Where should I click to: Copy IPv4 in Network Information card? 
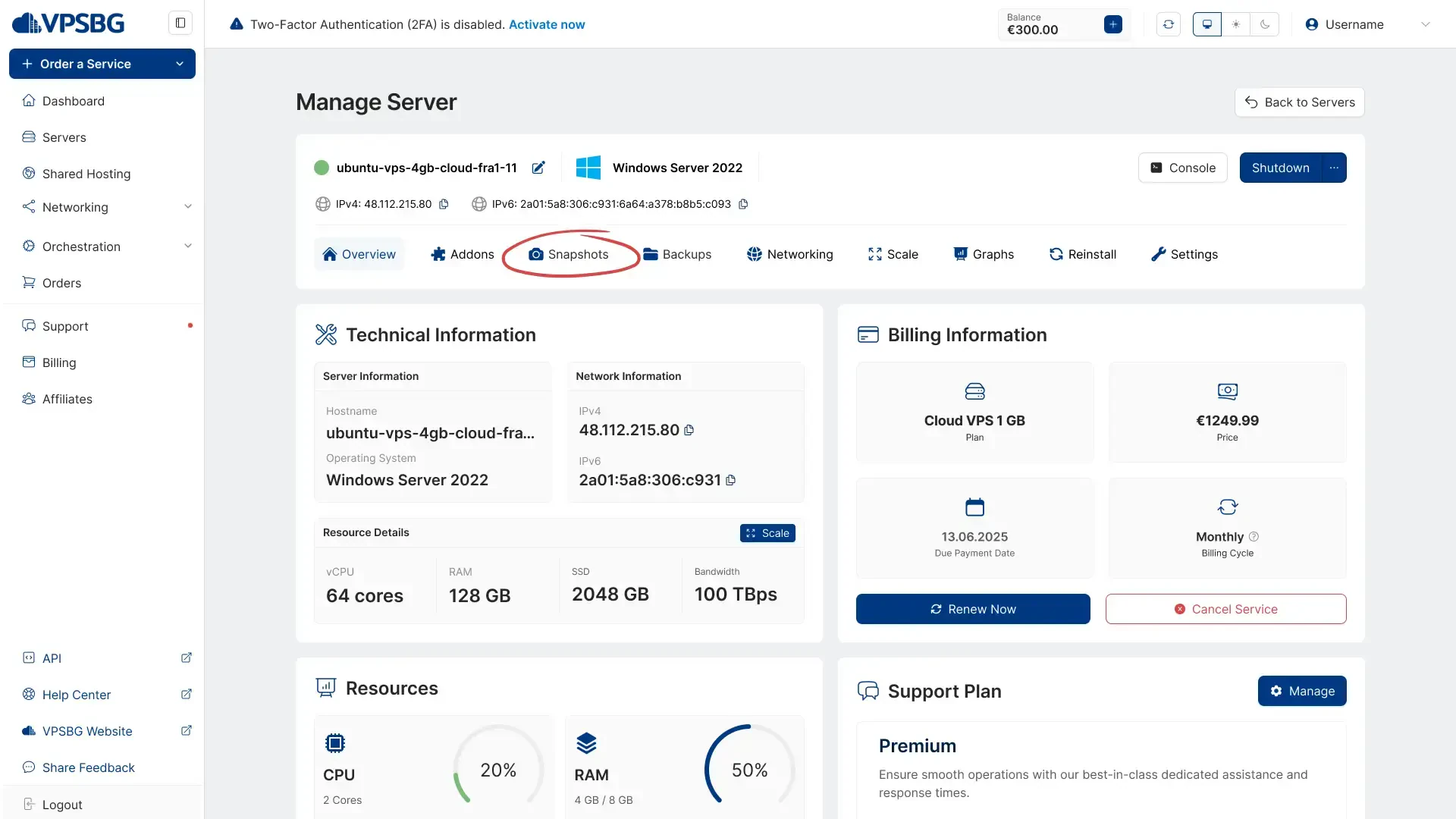[x=689, y=430]
